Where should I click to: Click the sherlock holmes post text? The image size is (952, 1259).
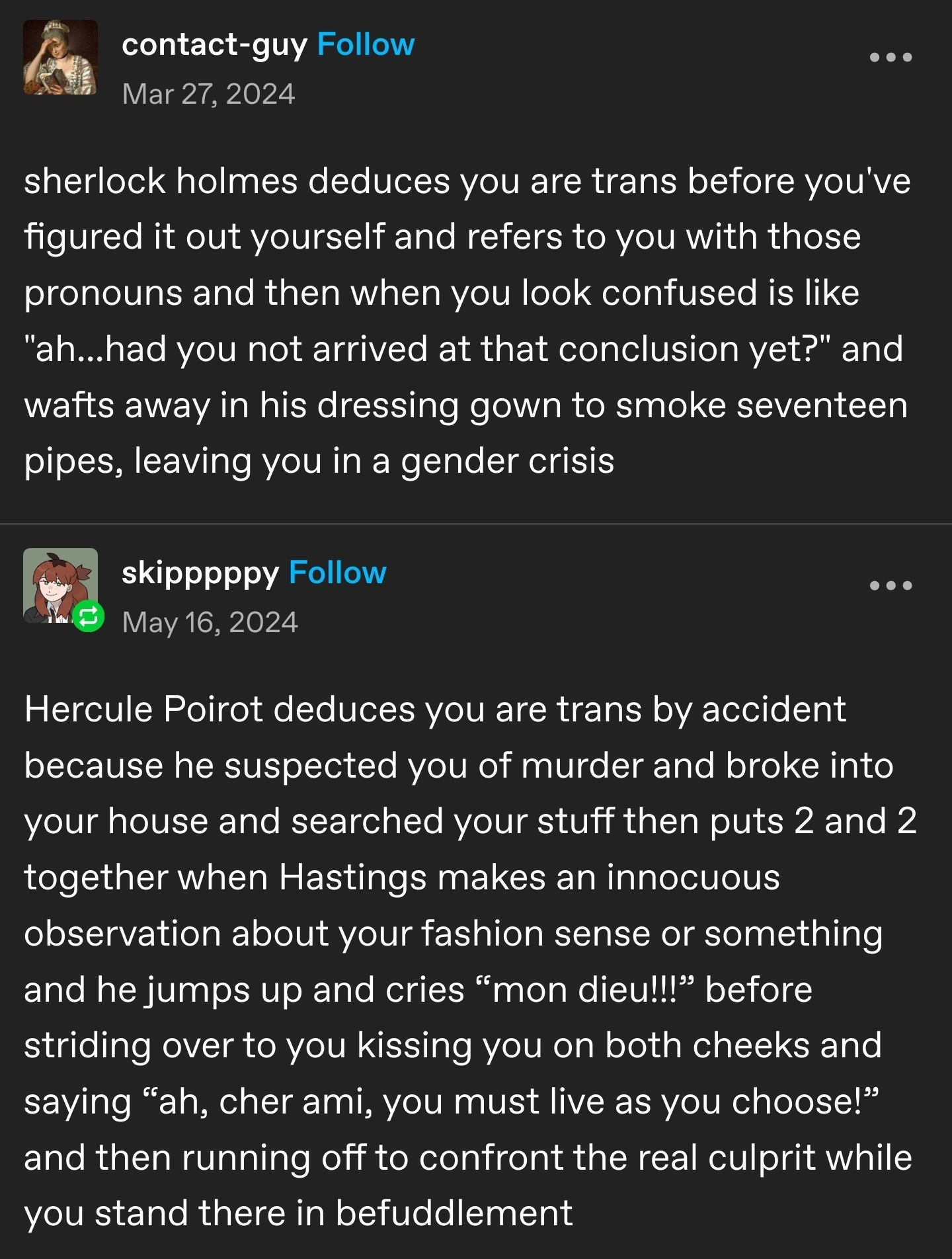[467, 321]
